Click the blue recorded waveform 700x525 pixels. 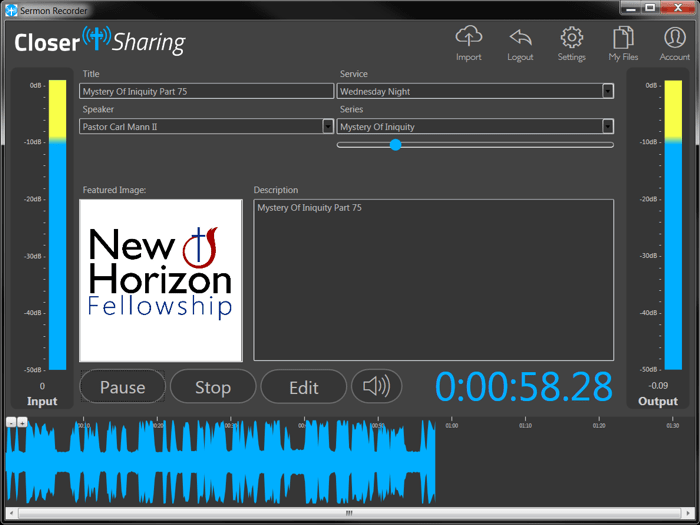click(x=221, y=462)
